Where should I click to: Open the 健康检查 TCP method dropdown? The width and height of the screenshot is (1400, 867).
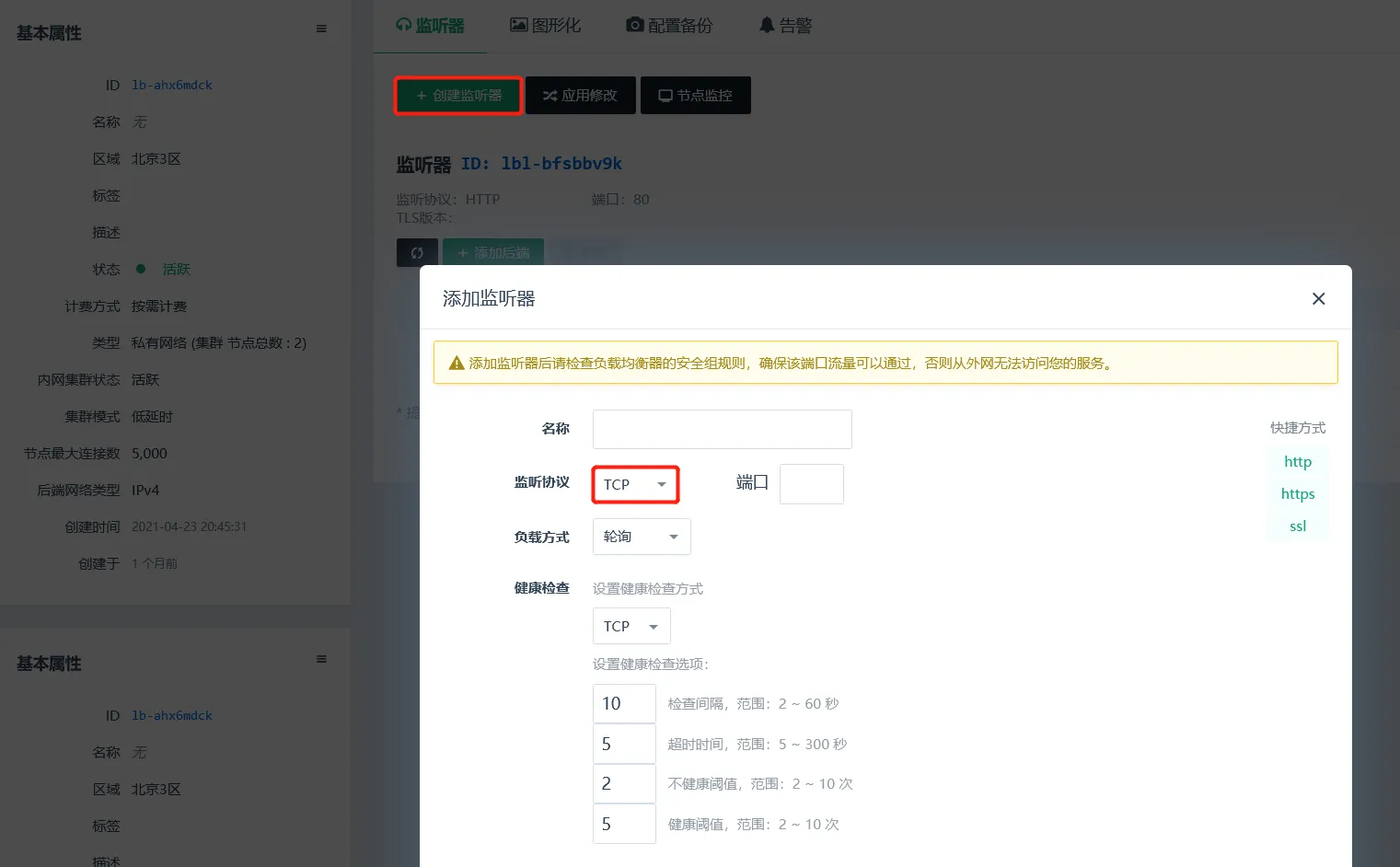point(631,626)
